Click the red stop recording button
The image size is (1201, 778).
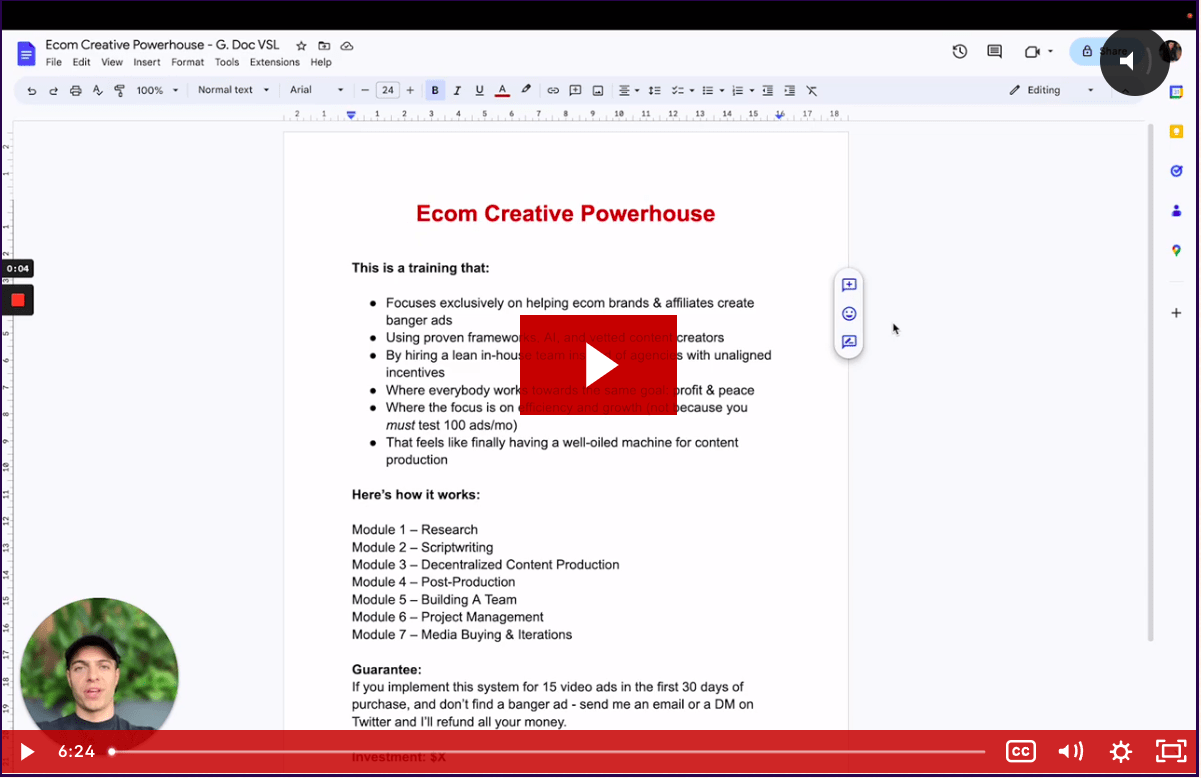pos(17,300)
